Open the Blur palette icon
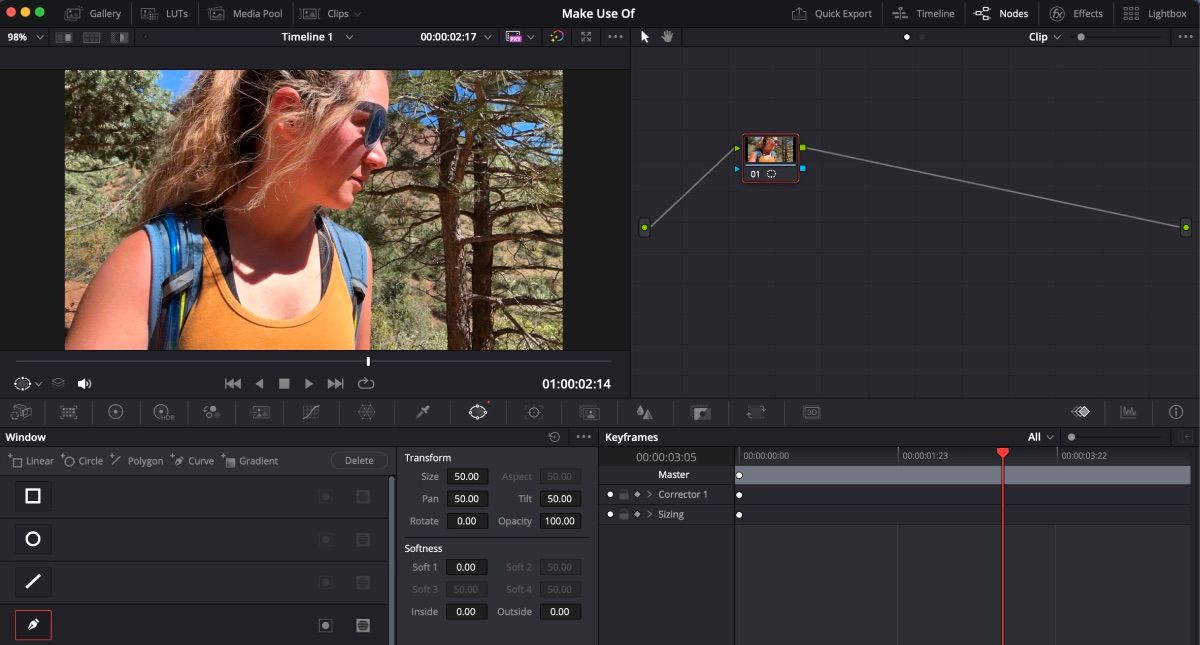The width and height of the screenshot is (1200, 645). (644, 412)
